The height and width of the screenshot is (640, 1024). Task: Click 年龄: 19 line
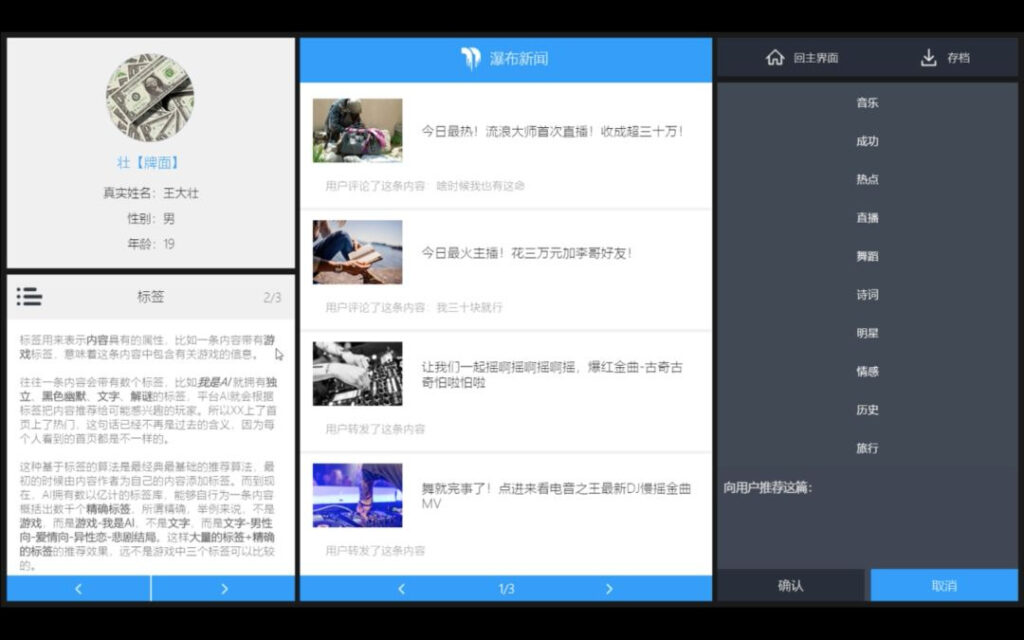(x=151, y=244)
